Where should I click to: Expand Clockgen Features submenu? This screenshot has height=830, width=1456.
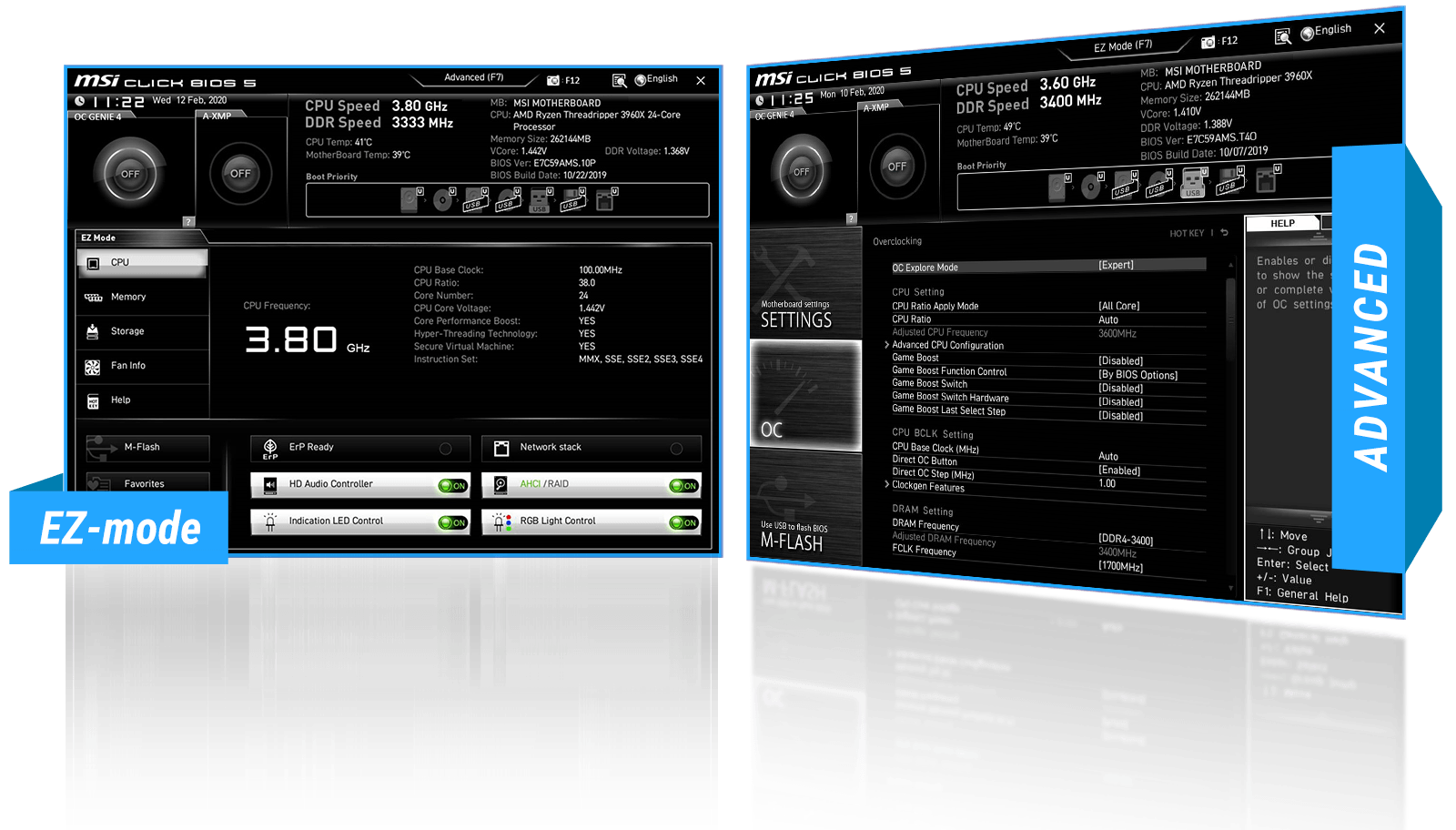click(x=925, y=486)
